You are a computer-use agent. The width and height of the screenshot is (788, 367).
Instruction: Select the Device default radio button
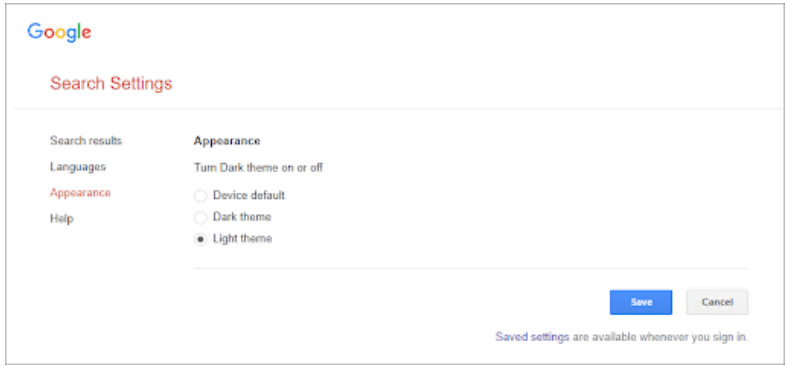(201, 196)
